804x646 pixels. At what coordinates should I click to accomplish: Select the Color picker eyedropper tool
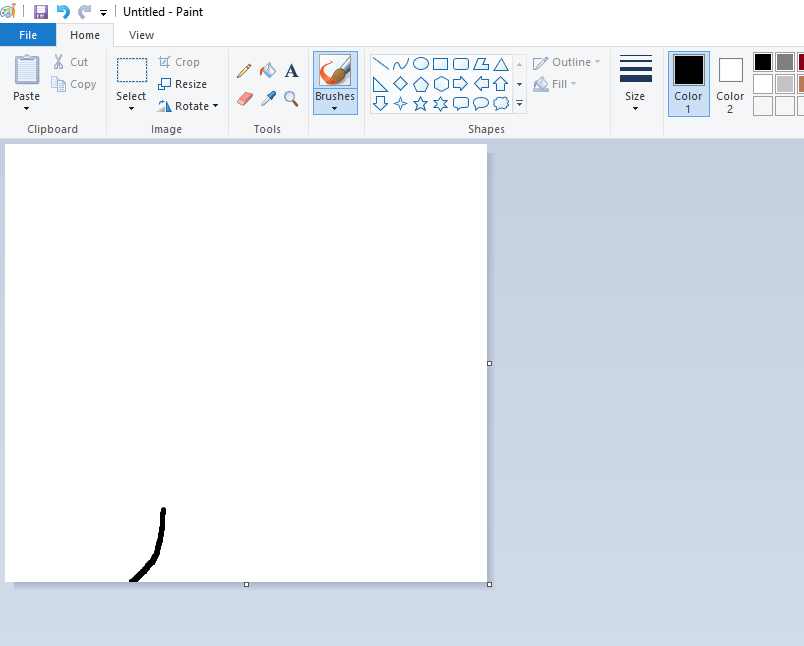click(x=268, y=98)
